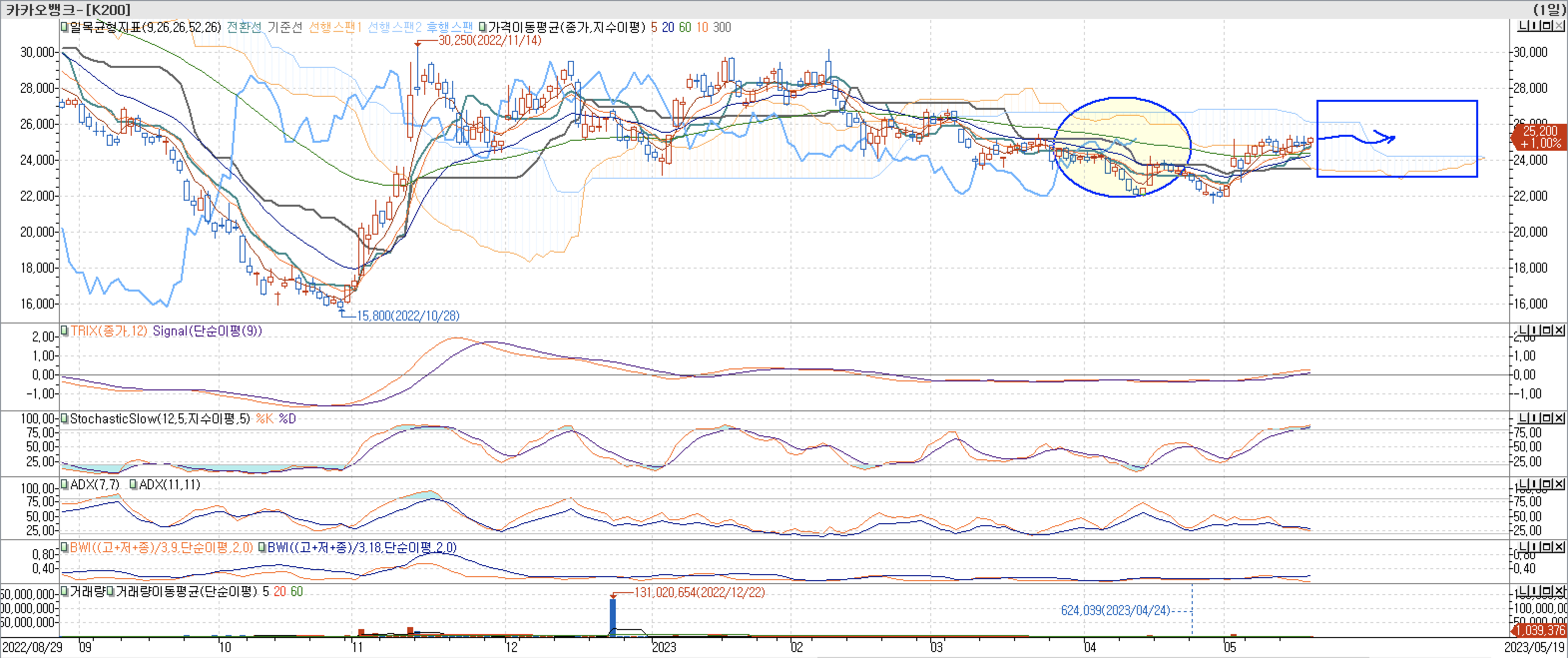This screenshot has width=1568, height=658.
Task: Click the vertical bar icon in TRIX panel
Action: click(x=1536, y=330)
